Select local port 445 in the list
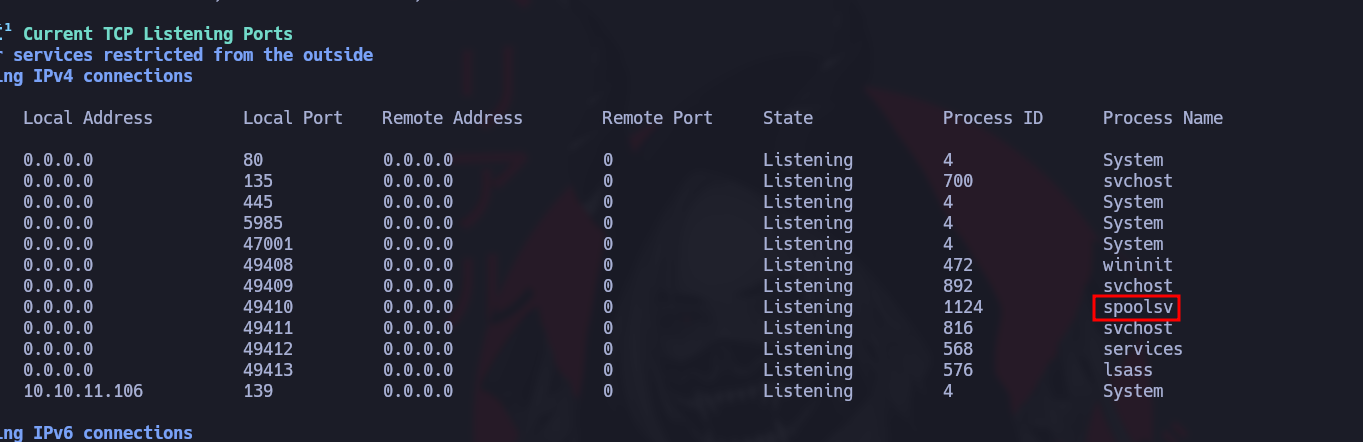 [257, 202]
